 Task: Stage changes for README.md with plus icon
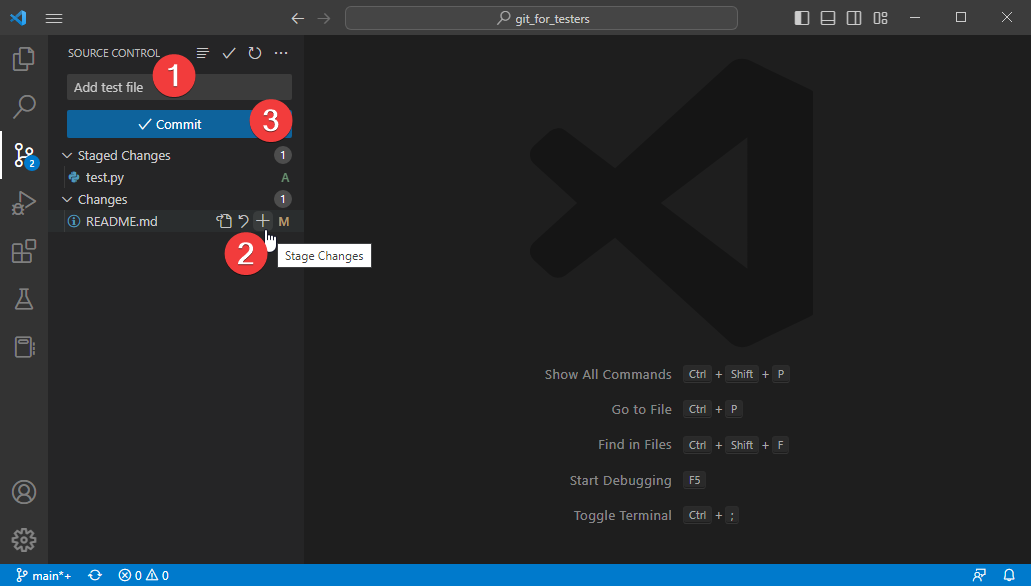coord(262,221)
